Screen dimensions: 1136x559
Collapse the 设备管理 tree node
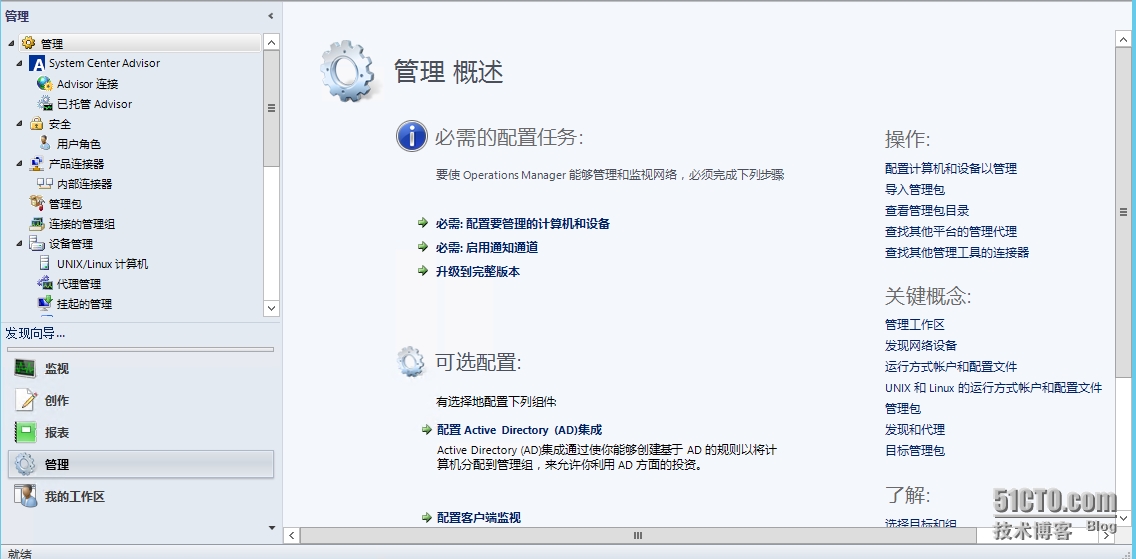[x=20, y=244]
